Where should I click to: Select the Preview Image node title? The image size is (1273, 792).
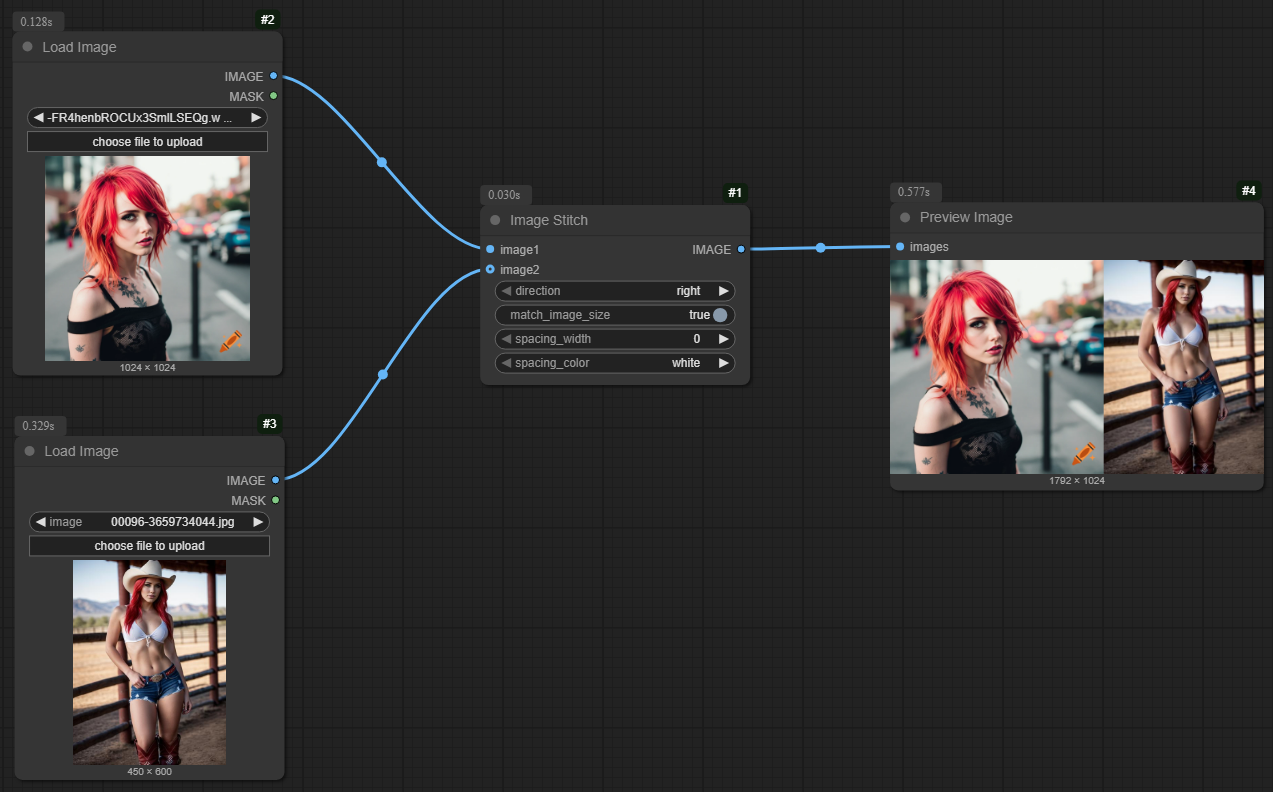click(x=966, y=217)
